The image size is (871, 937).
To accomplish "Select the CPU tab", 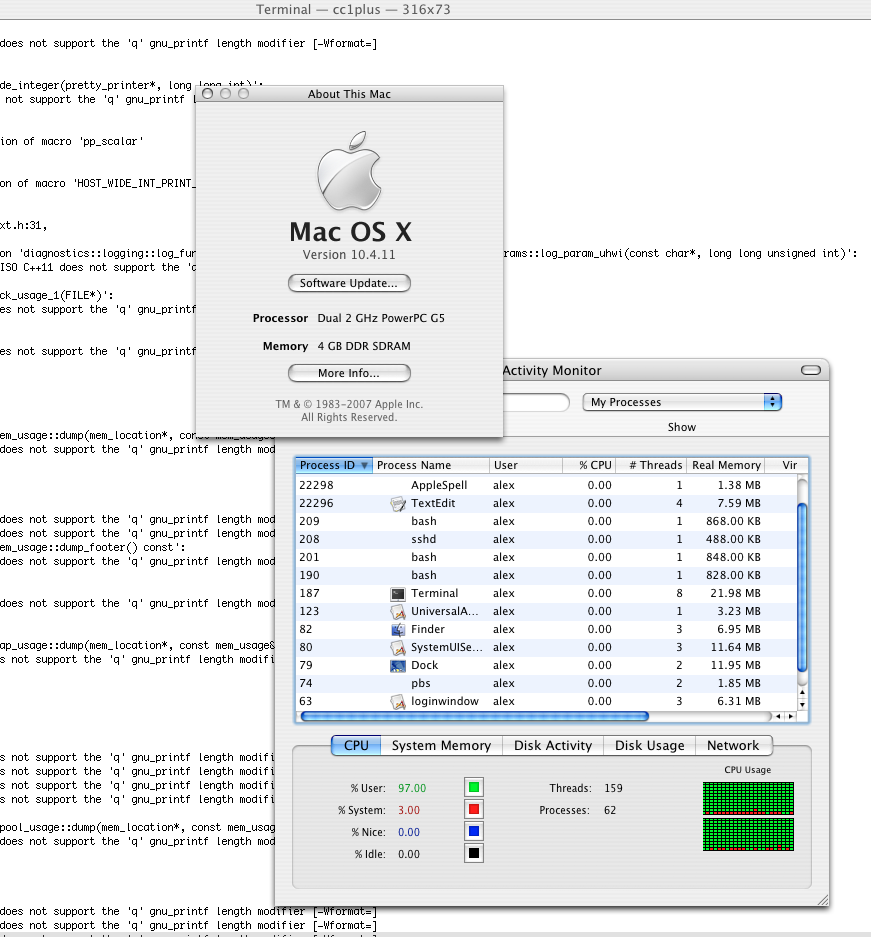I will click(356, 745).
